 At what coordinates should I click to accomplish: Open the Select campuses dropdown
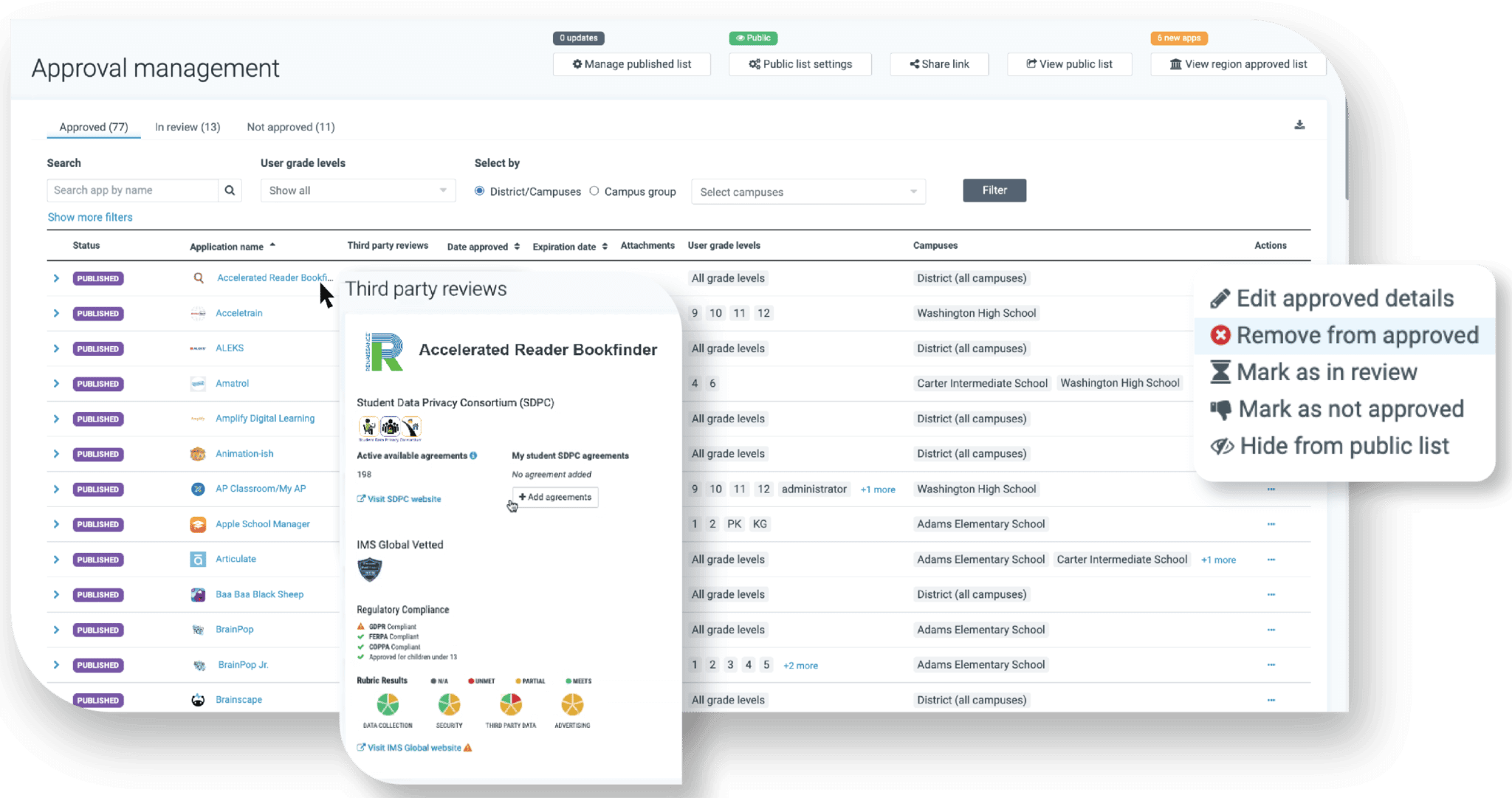tap(808, 192)
